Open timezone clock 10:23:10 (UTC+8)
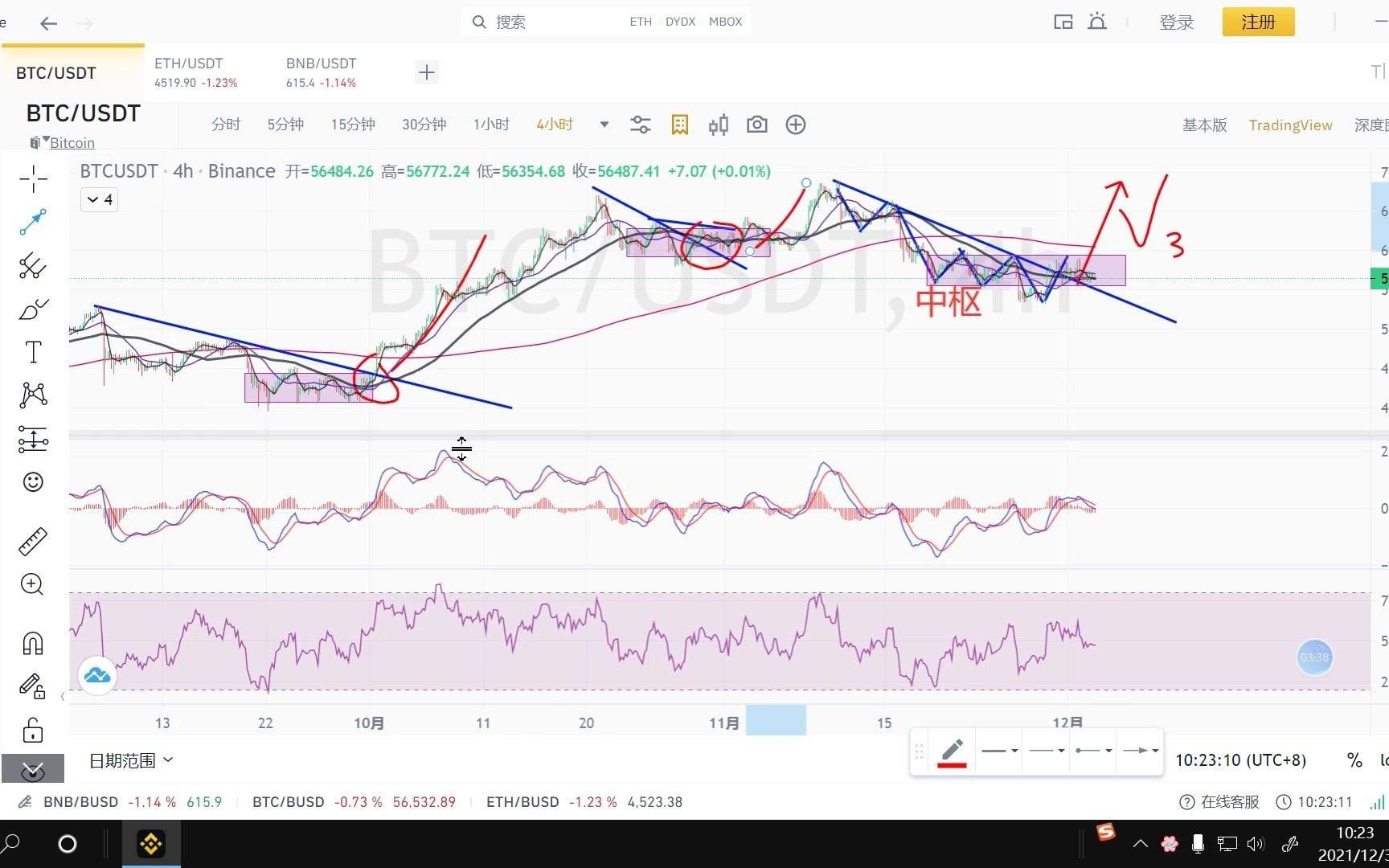Screen dimensions: 1389x868 [1240, 760]
